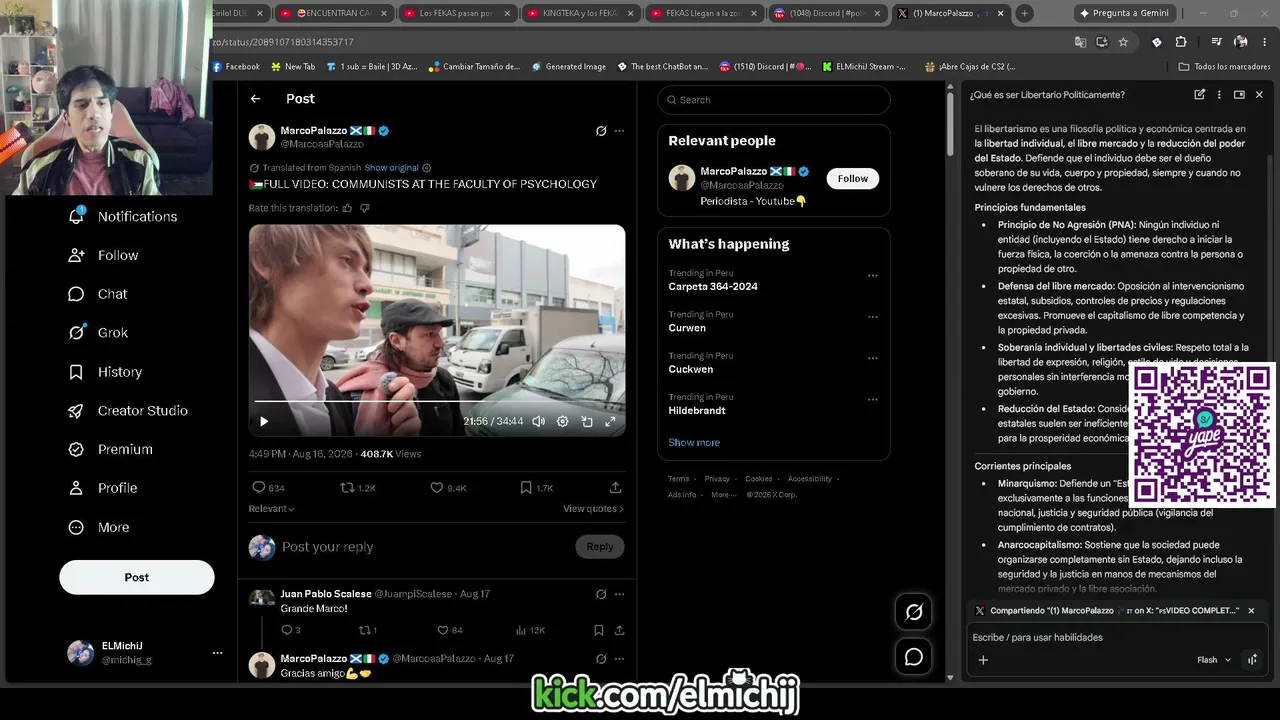The height and width of the screenshot is (720, 1280).
Task: Share the main post
Action: click(615, 488)
